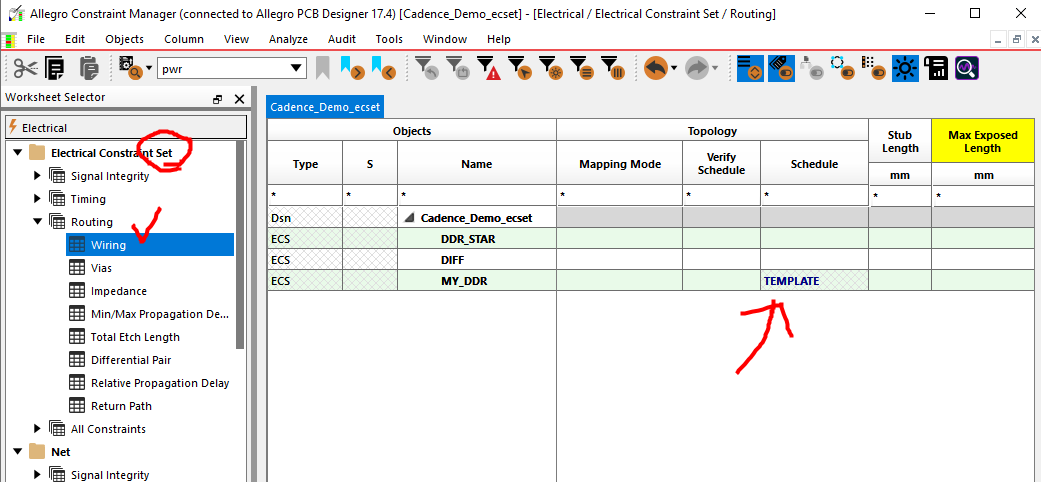1041x482 pixels.
Task: Open the Find options dropdown arrow
Action: (x=149, y=68)
